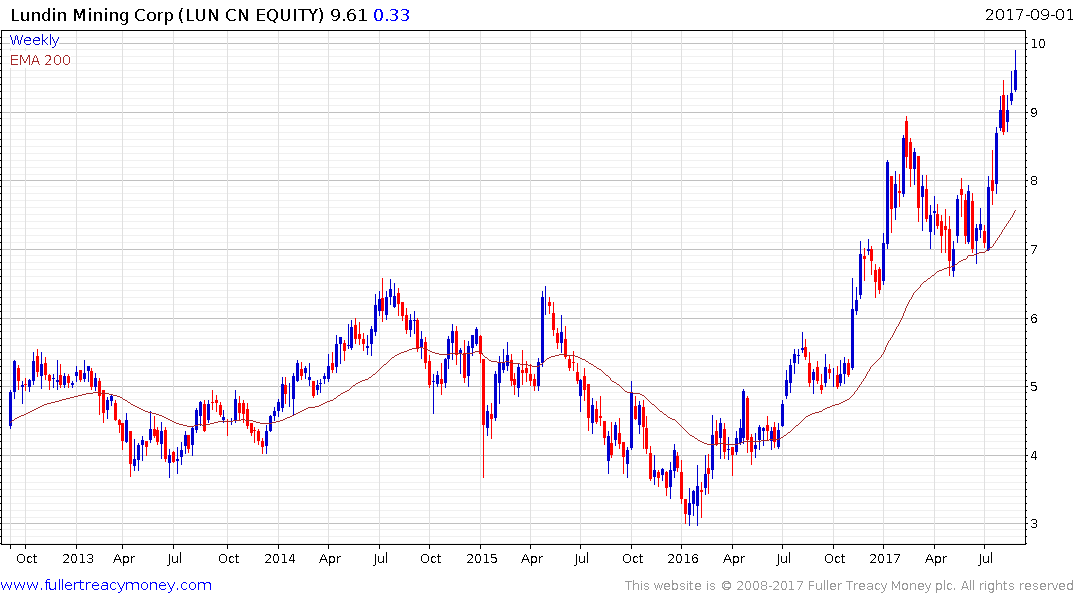Click the Apr label after 2014
The height and width of the screenshot is (600, 1075).
point(330,558)
